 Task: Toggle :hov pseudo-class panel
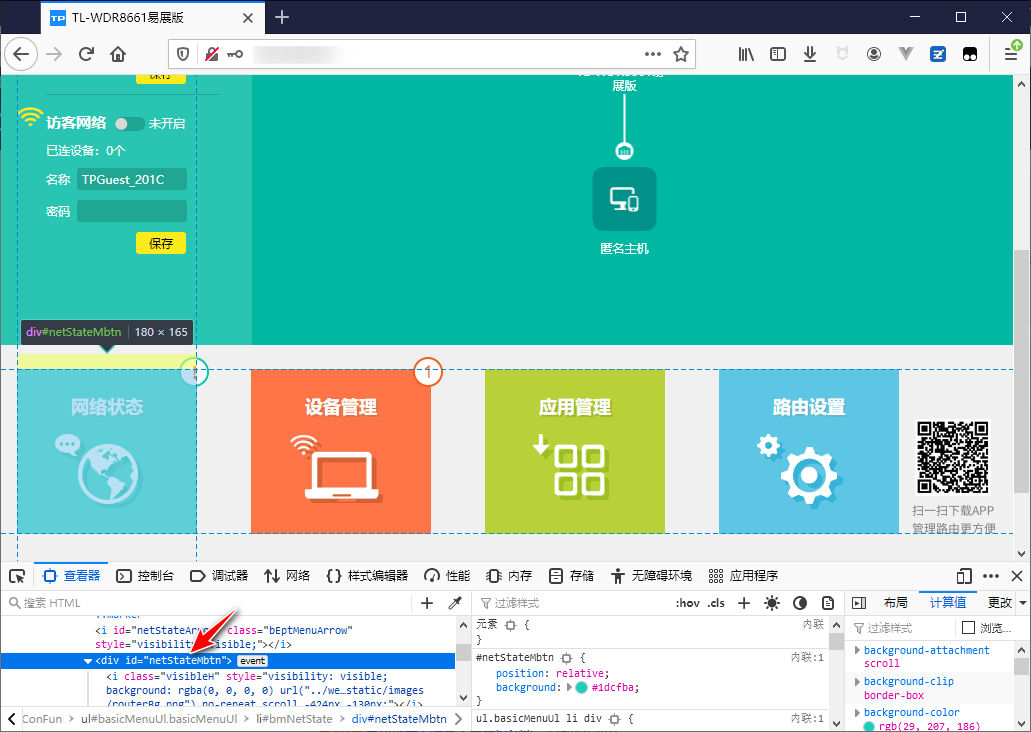[688, 603]
